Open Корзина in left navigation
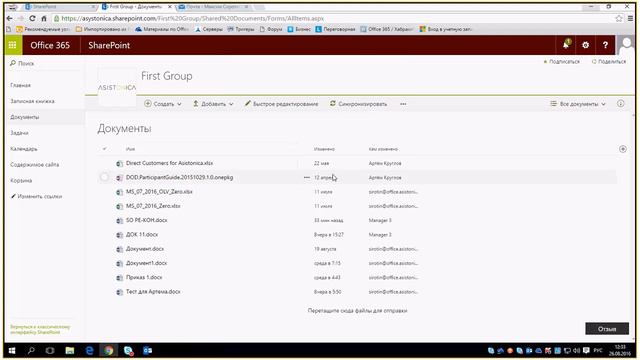Screen dimensions: 640x360 tap(21, 181)
